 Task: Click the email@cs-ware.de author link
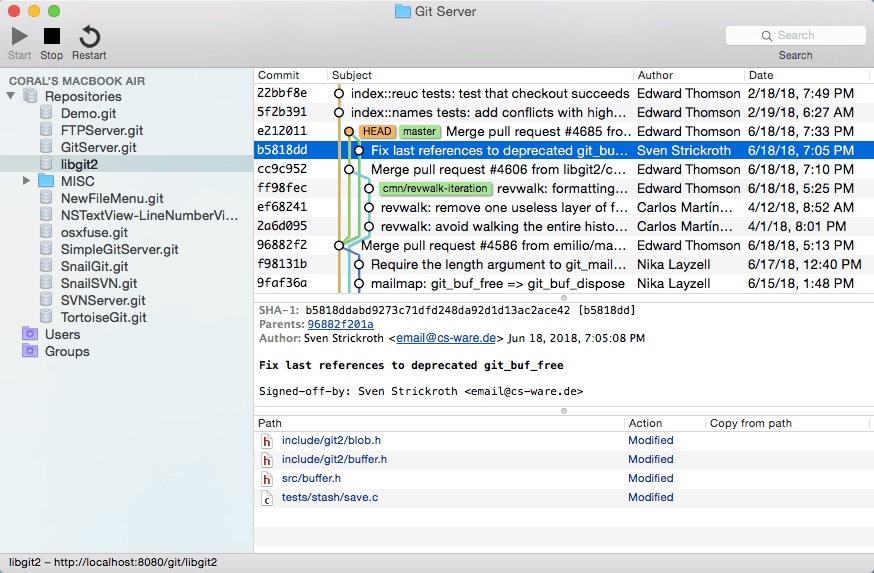click(446, 338)
